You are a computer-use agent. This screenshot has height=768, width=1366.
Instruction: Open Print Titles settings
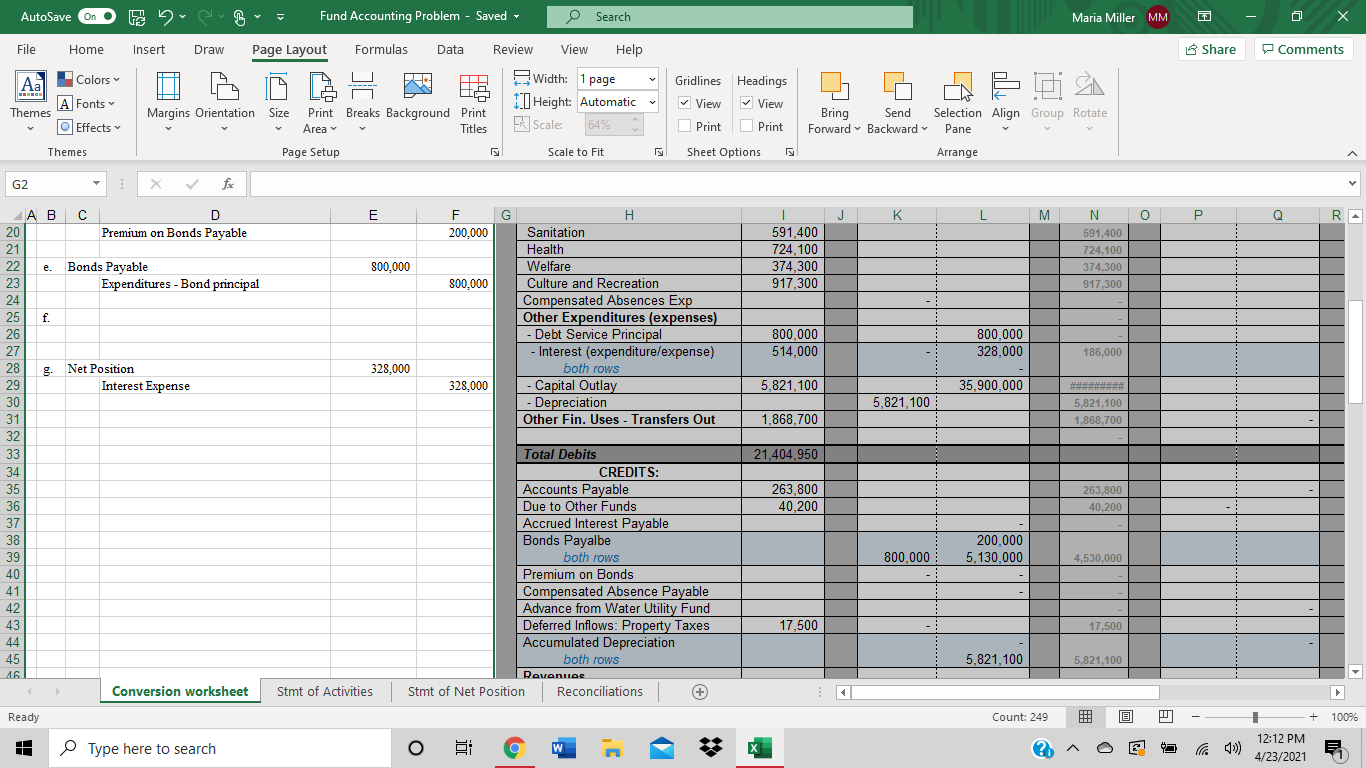tap(474, 104)
